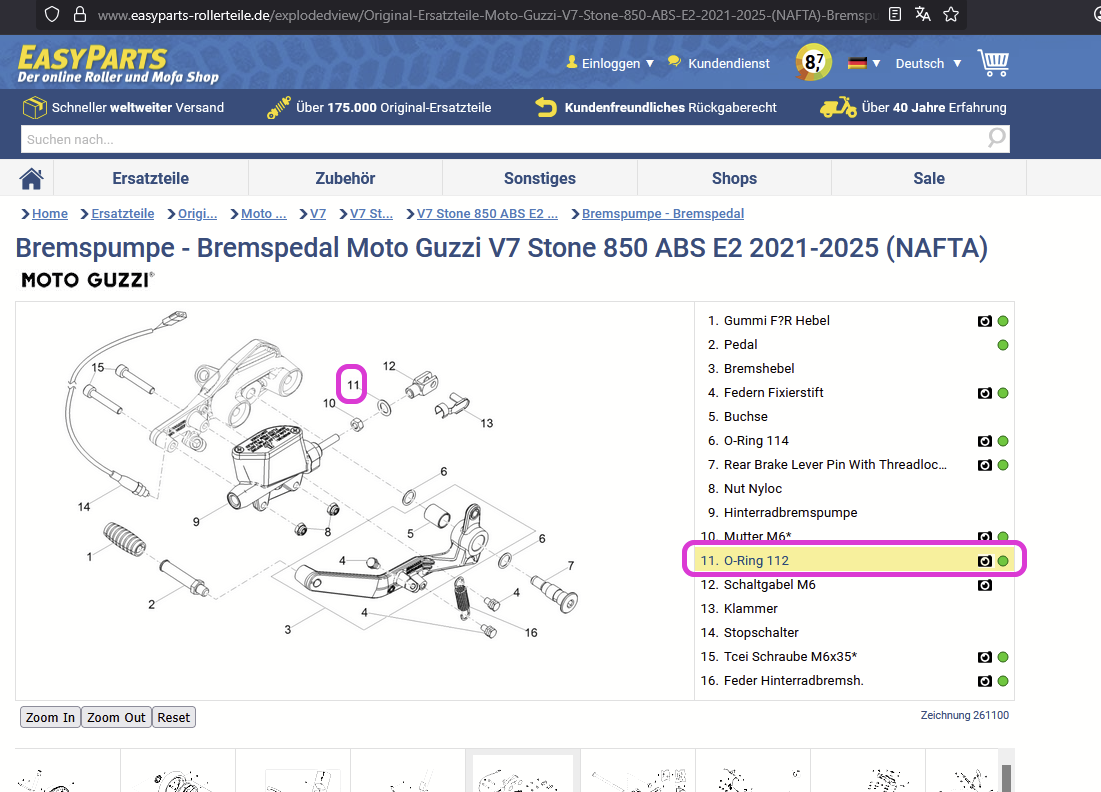Go to Home breadcrumb link
Screen dimensions: 1101x792
click(50, 213)
